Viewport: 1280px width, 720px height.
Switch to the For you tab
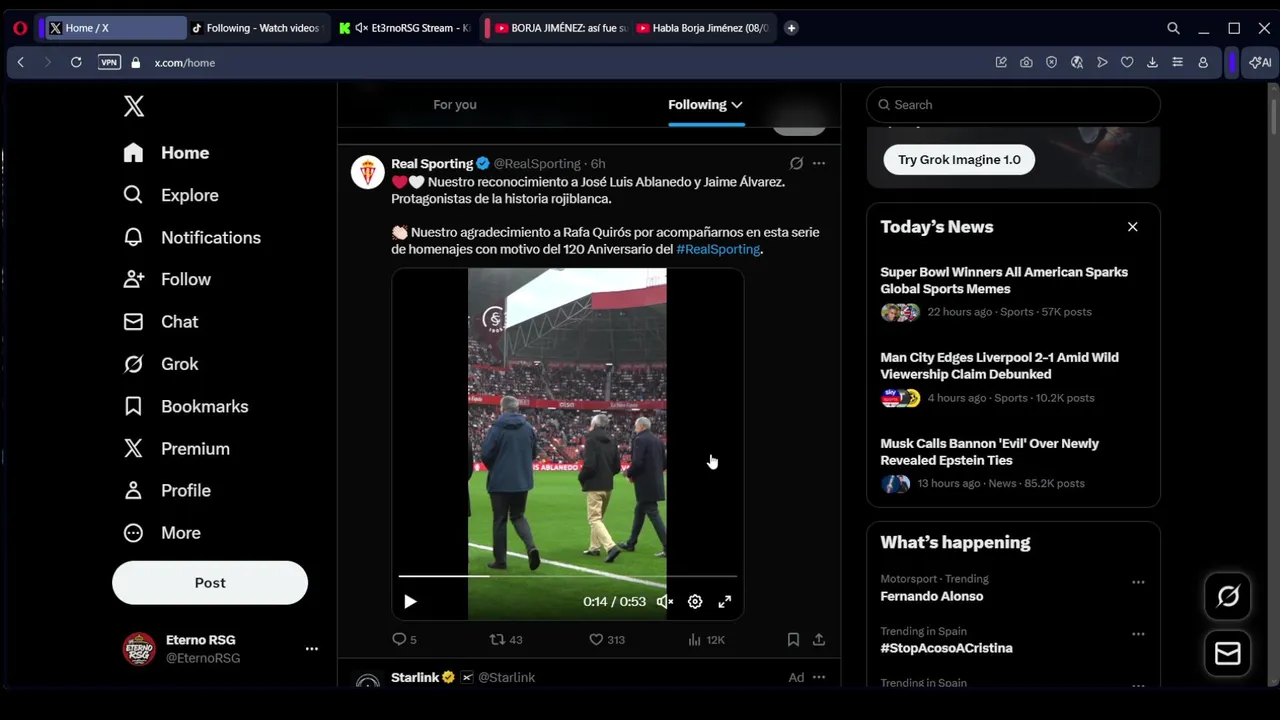(455, 104)
